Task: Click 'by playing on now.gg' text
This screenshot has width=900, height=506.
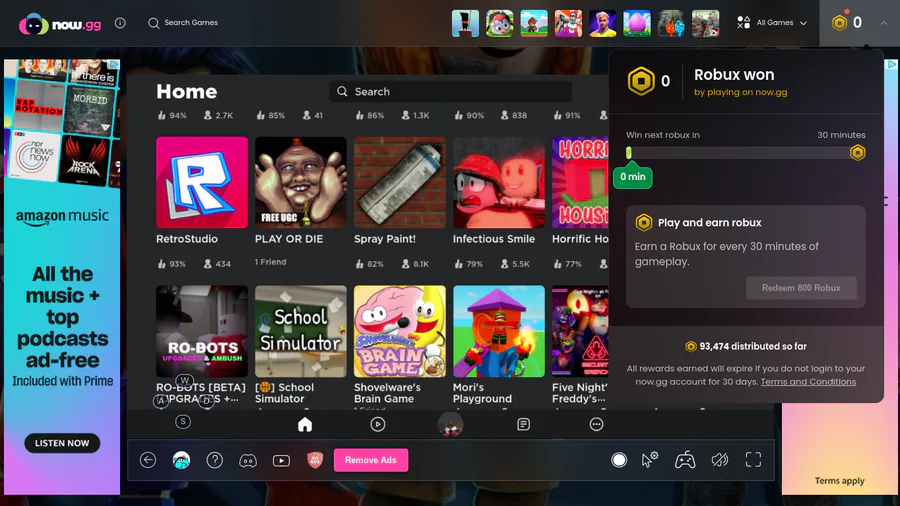Action: pyautogui.click(x=740, y=92)
